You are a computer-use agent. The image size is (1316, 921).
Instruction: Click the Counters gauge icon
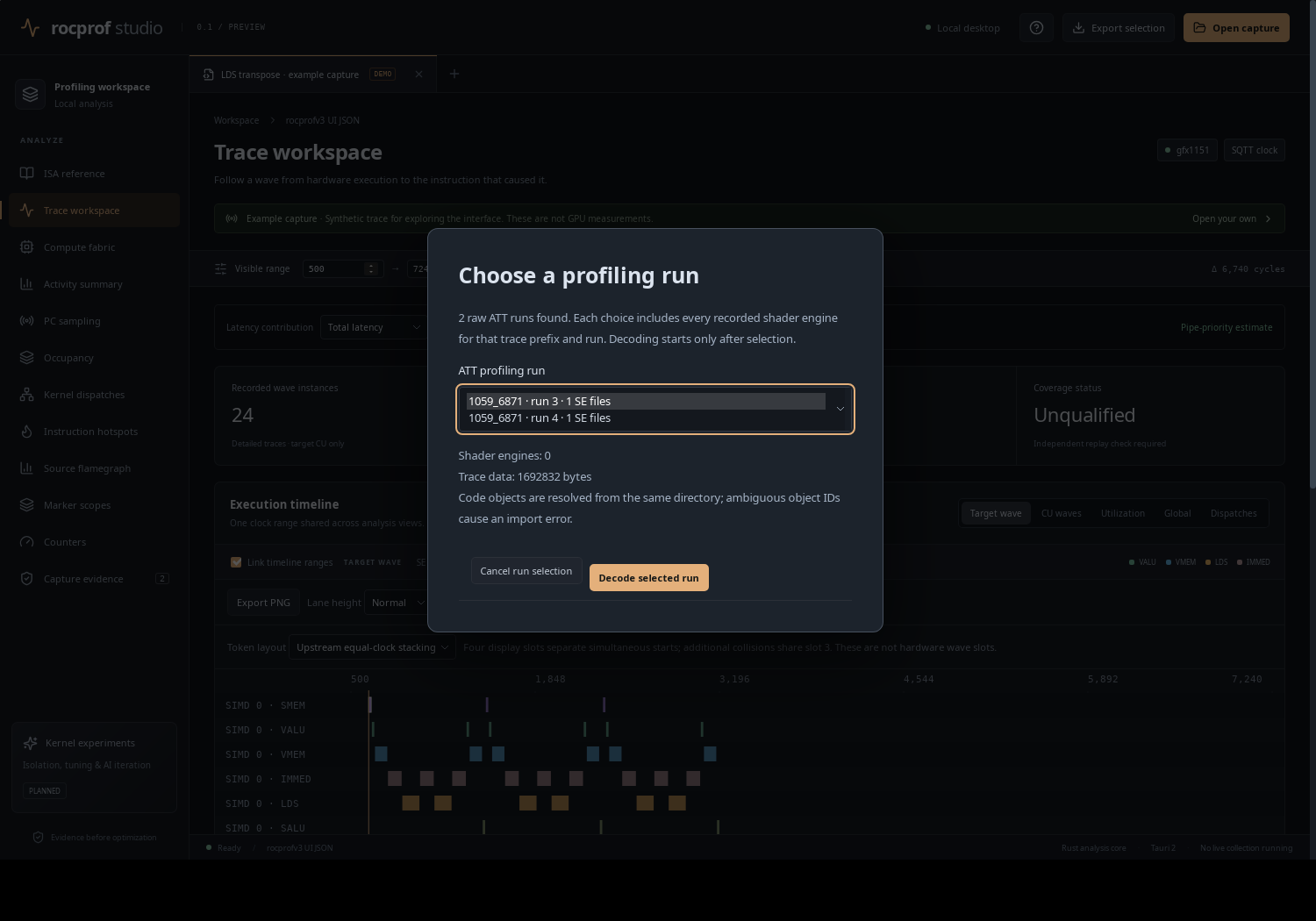click(x=27, y=542)
